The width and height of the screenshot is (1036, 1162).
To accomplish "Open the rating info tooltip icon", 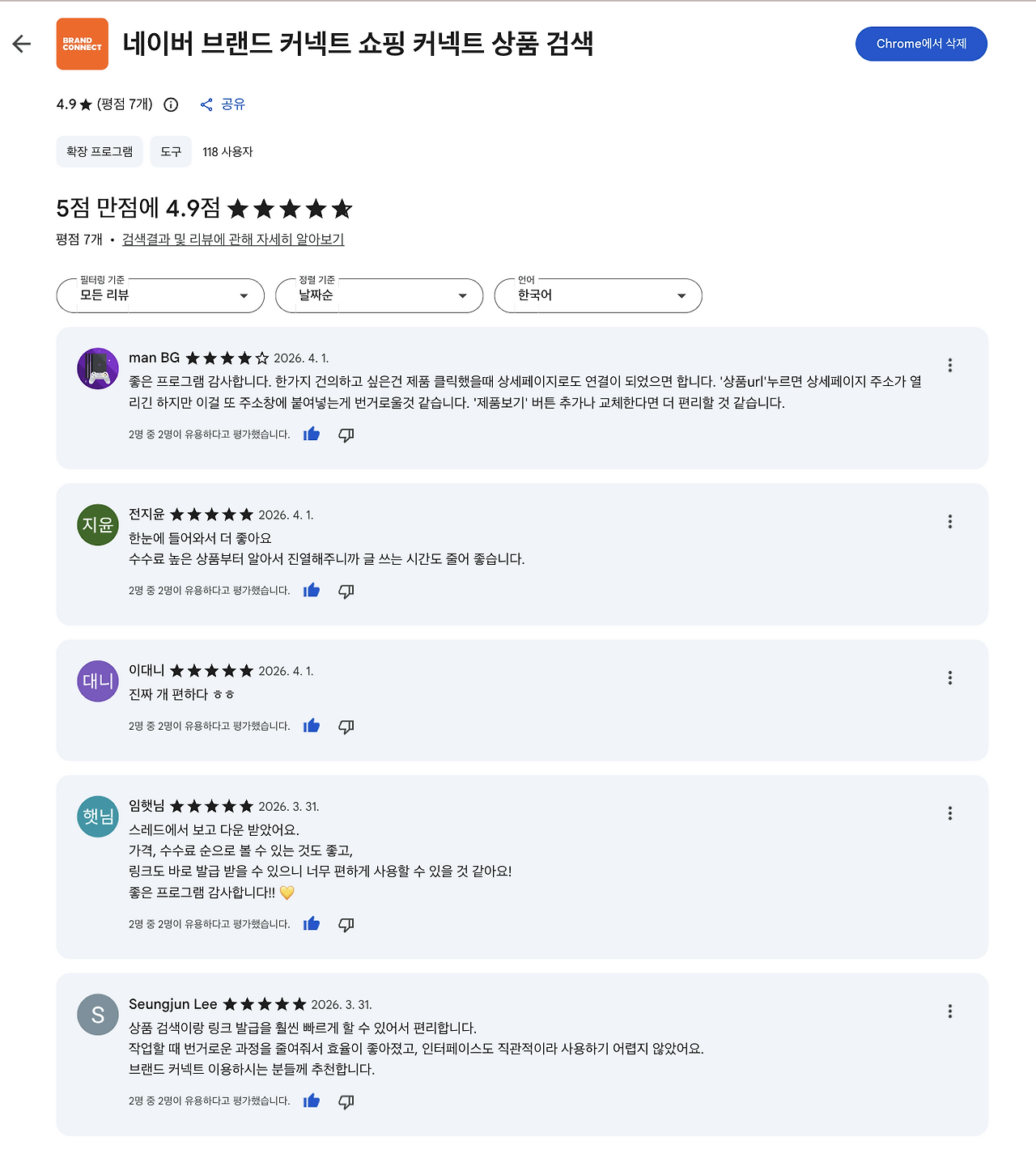I will [170, 104].
